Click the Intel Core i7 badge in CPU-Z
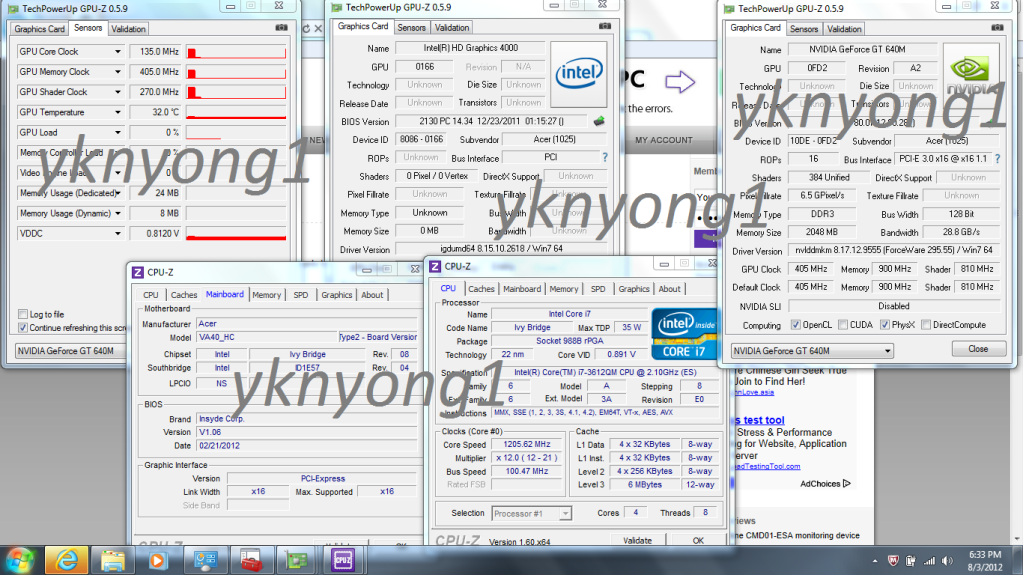Image resolution: width=1023 pixels, height=575 pixels. pyautogui.click(x=684, y=333)
